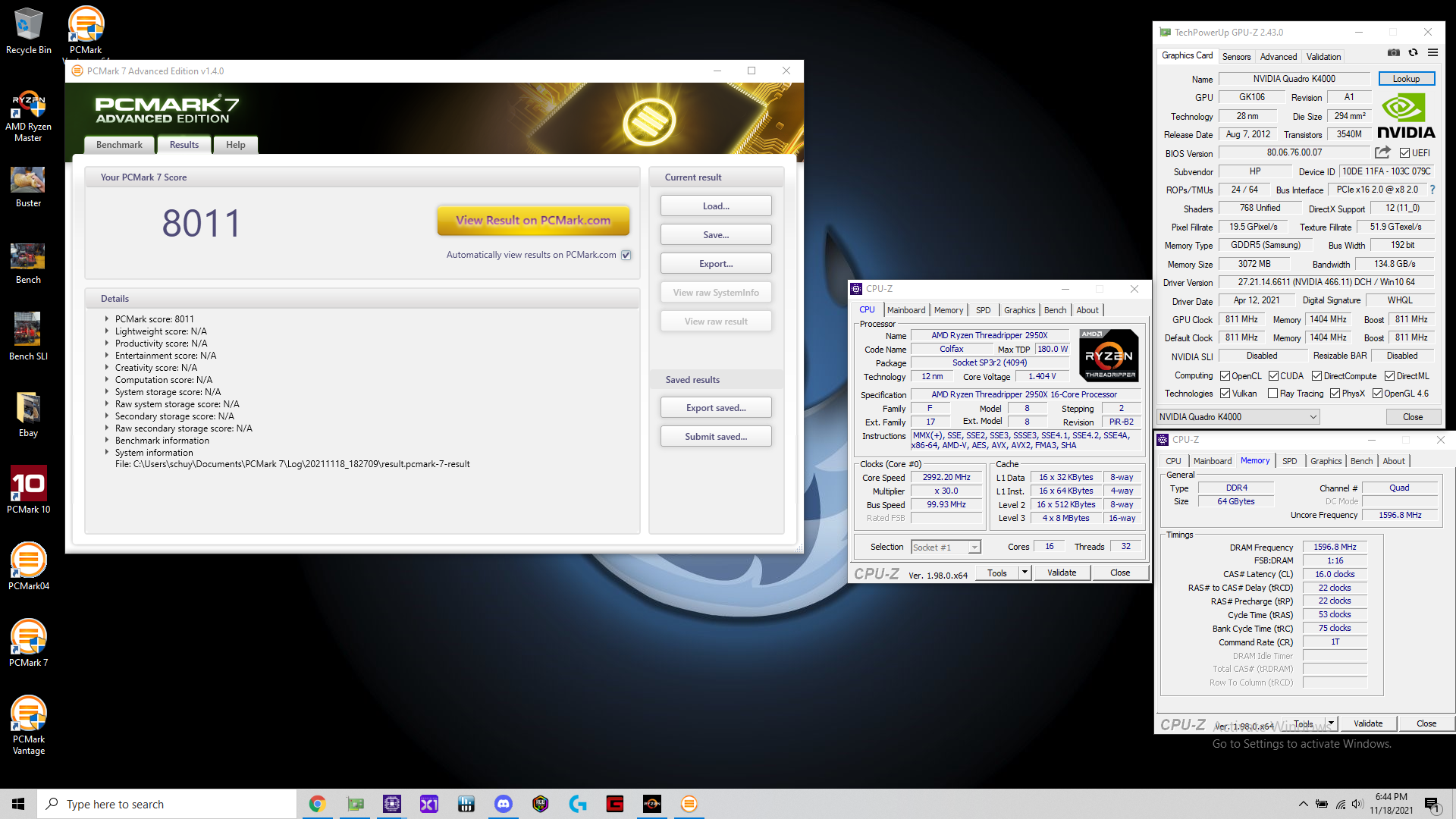Open the SPD tab in CPU-Z Memory window
Screen dimensions: 1456x819
coord(1289,461)
